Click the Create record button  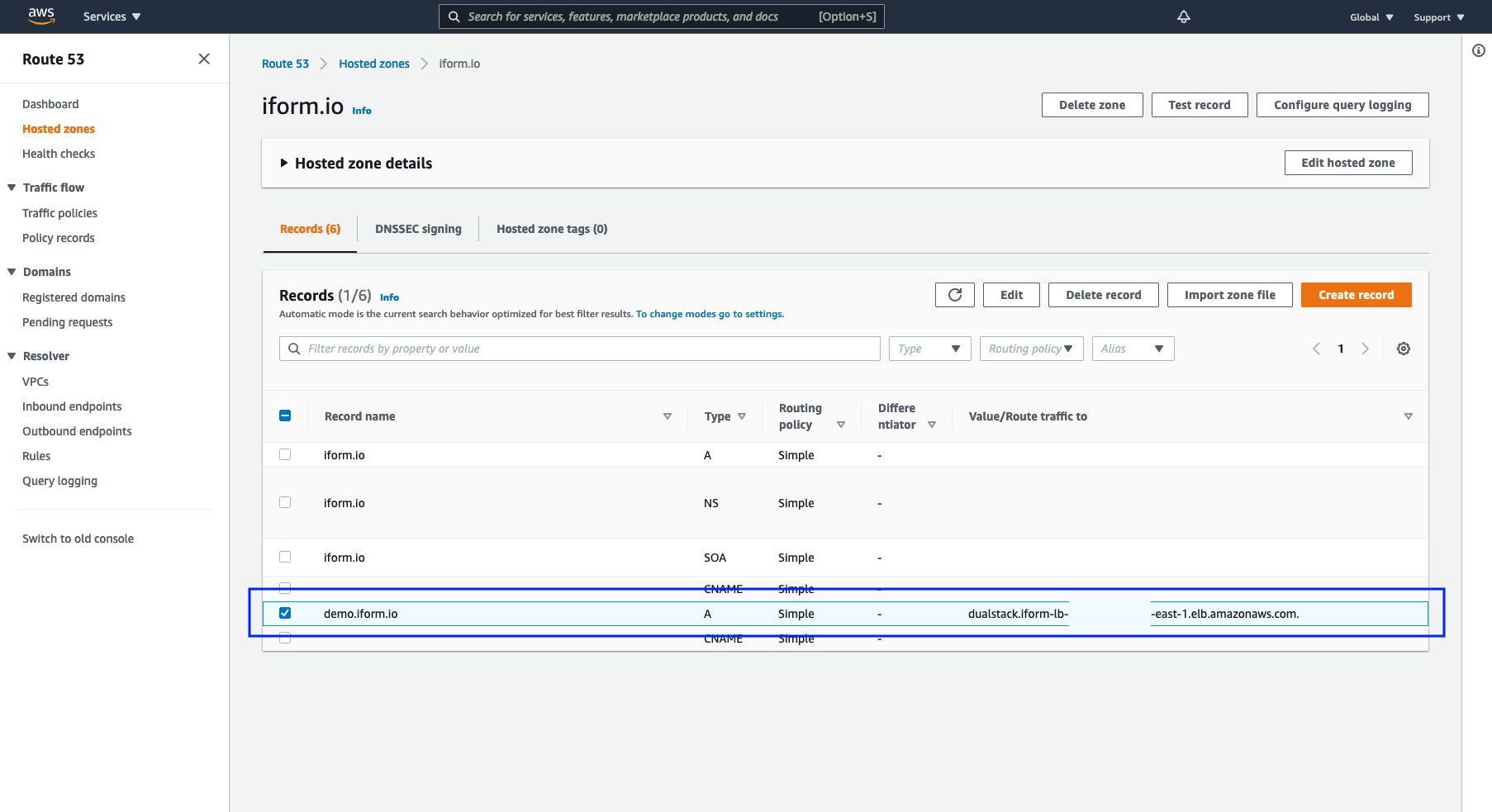tap(1356, 295)
